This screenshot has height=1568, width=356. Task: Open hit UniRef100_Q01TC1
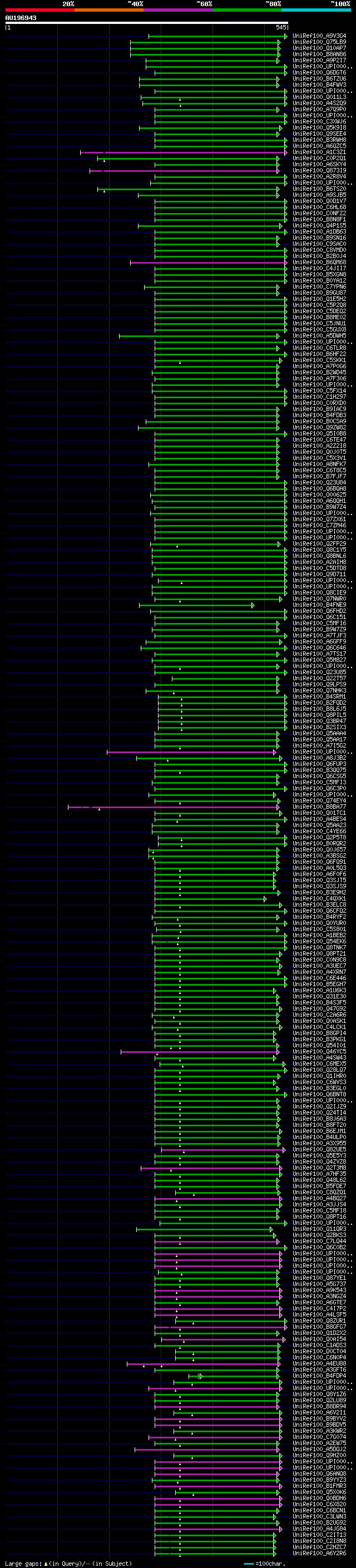point(319,813)
